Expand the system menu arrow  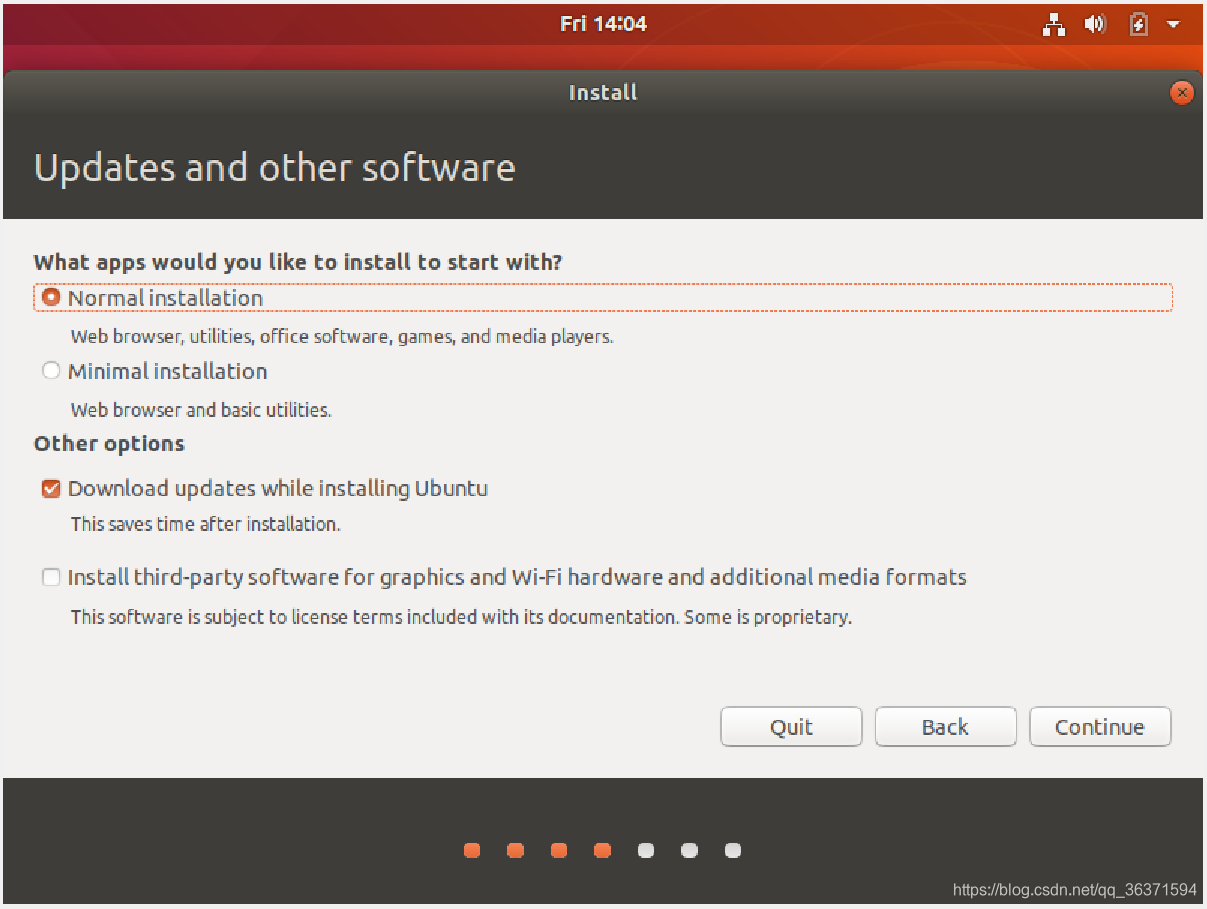[1174, 24]
